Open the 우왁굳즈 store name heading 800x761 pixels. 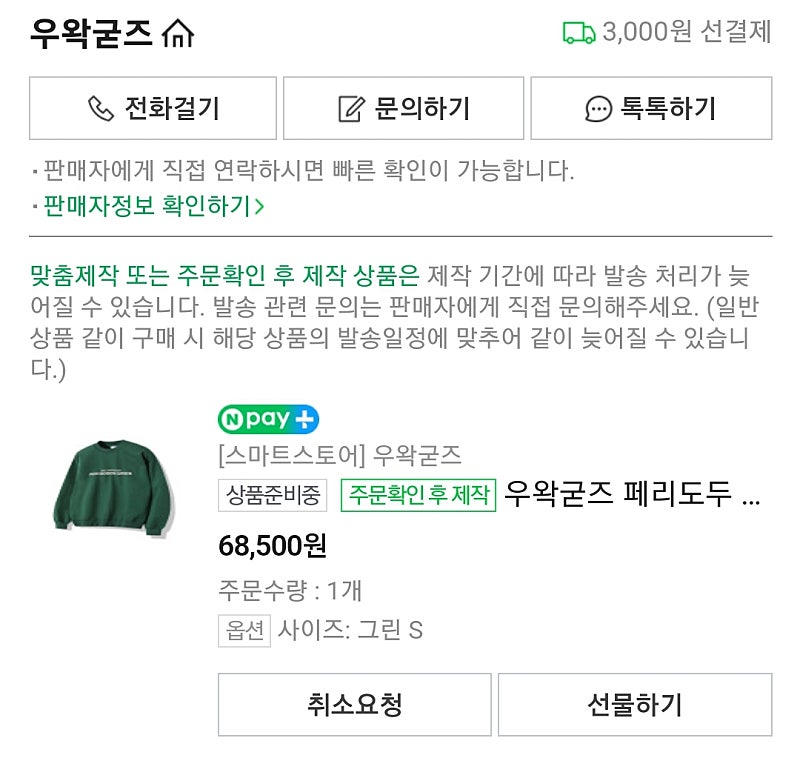(91, 34)
